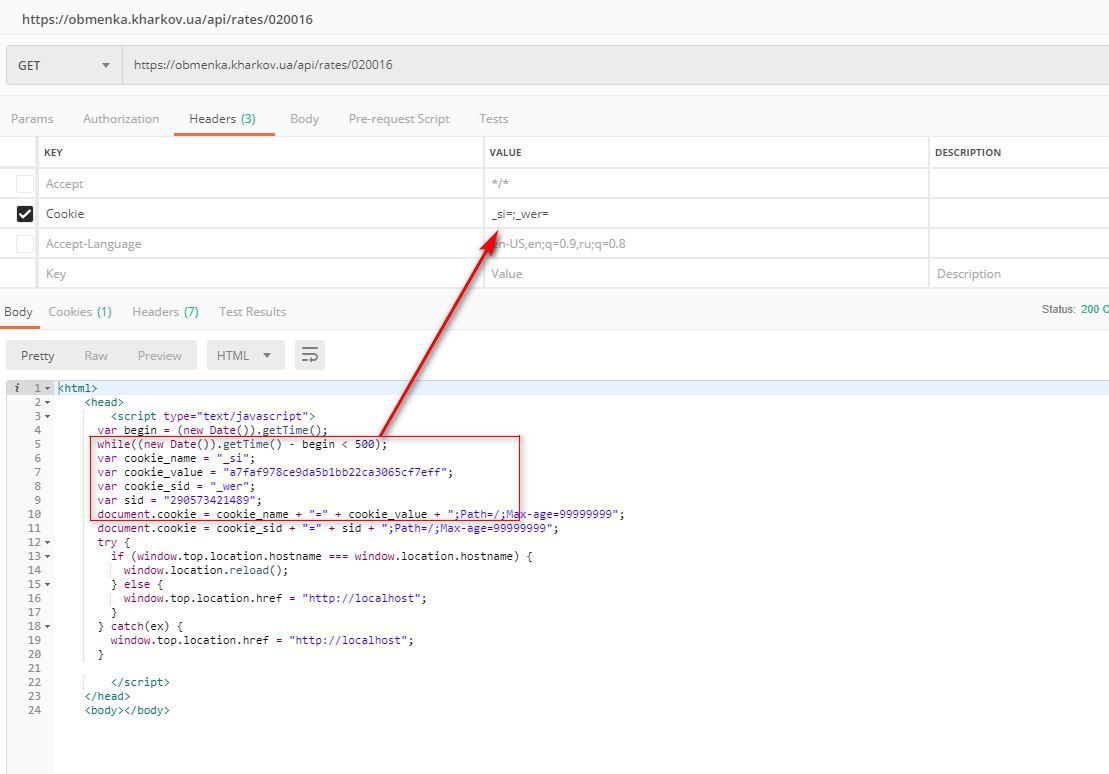Collapse the catch block on line 18
The height and width of the screenshot is (774, 1109).
click(48, 627)
